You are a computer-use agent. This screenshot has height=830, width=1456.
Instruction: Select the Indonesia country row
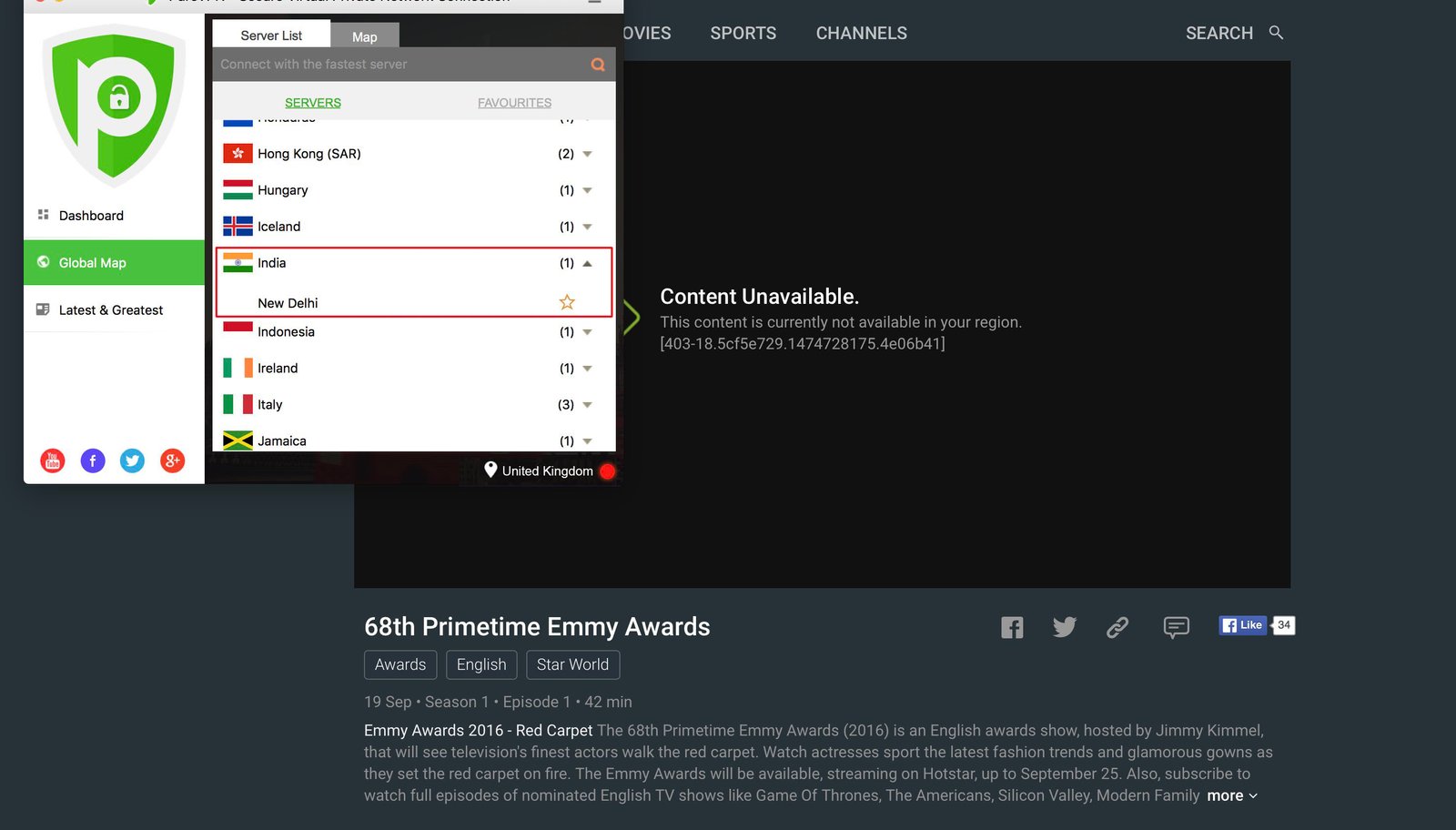pyautogui.click(x=414, y=332)
